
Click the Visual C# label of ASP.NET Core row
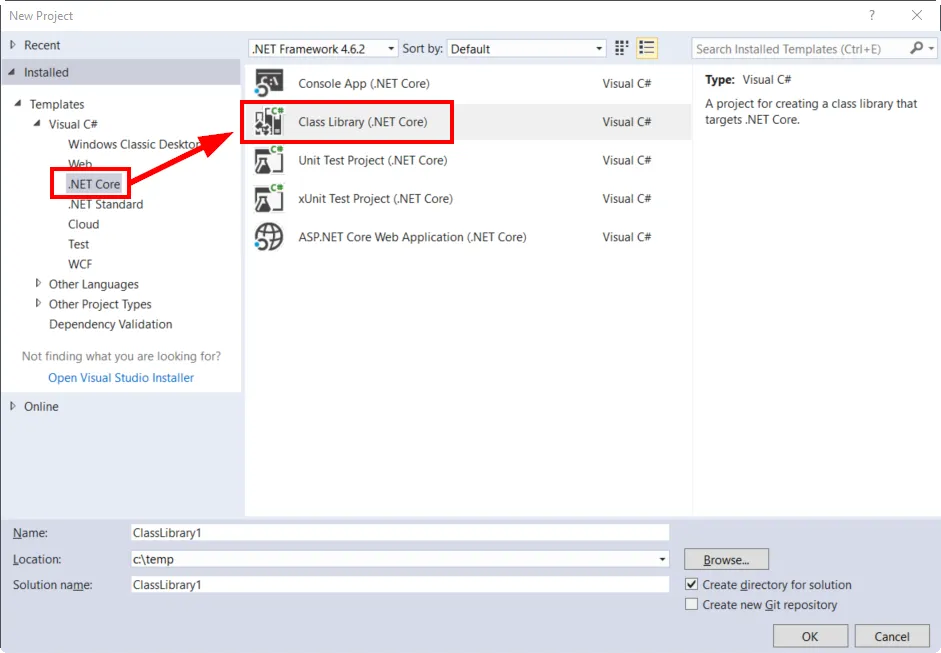pos(627,237)
